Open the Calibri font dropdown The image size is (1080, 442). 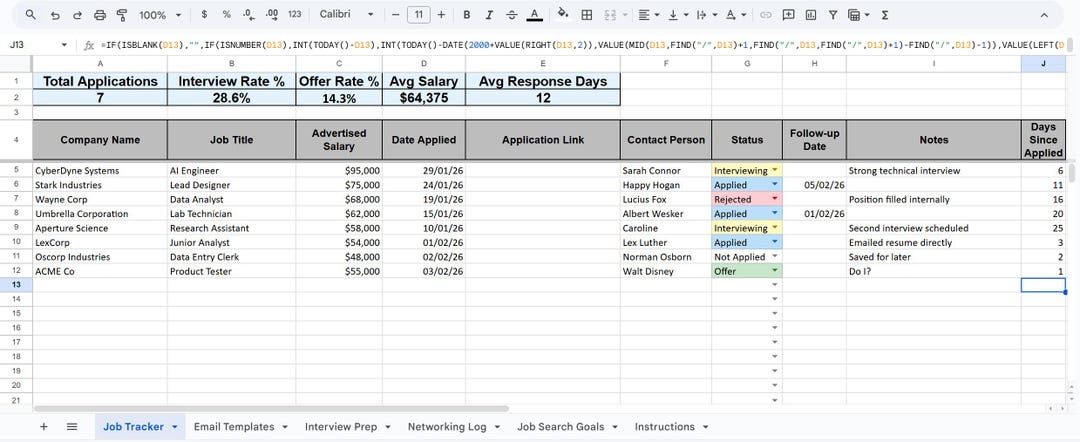click(x=346, y=14)
